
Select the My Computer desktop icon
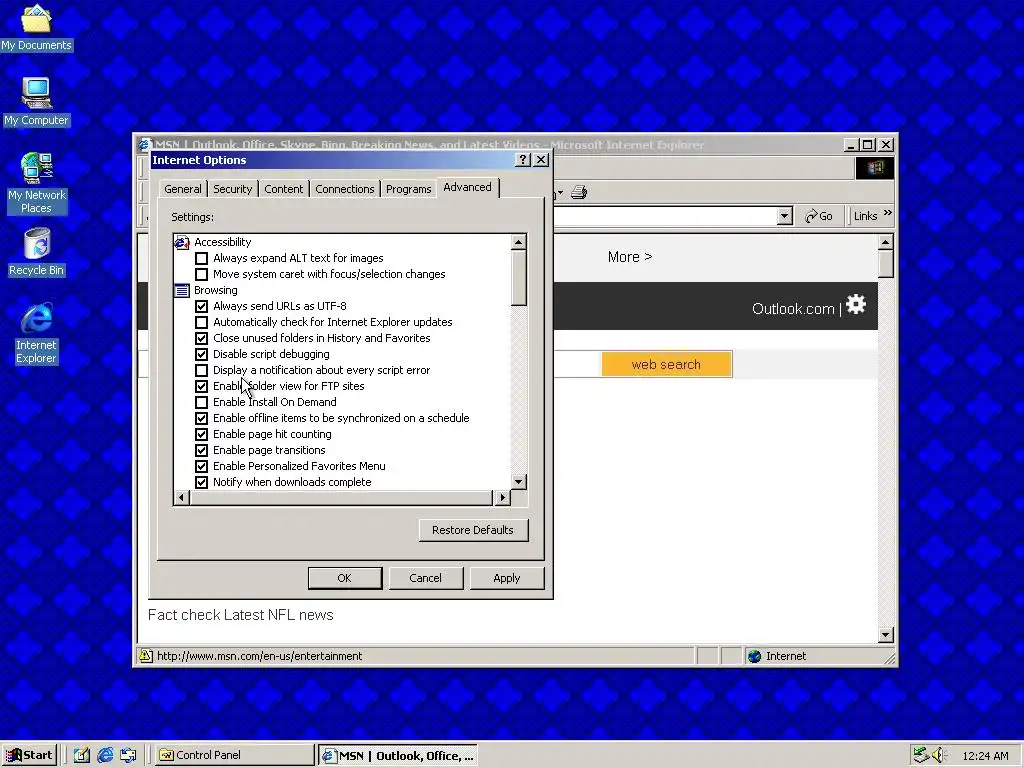pyautogui.click(x=36, y=101)
